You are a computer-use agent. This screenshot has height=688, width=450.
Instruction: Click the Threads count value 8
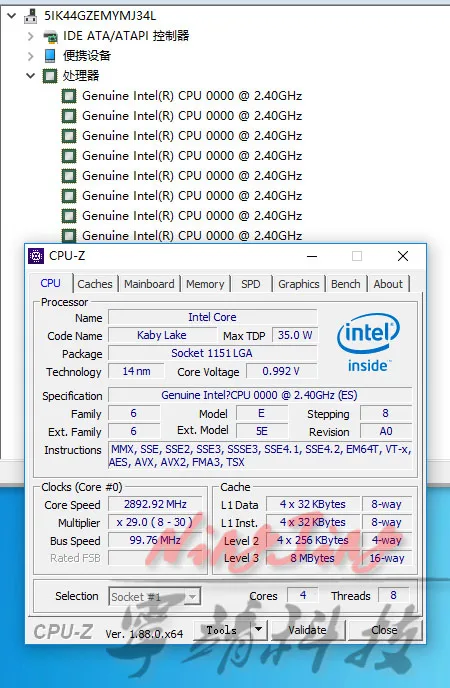(393, 595)
